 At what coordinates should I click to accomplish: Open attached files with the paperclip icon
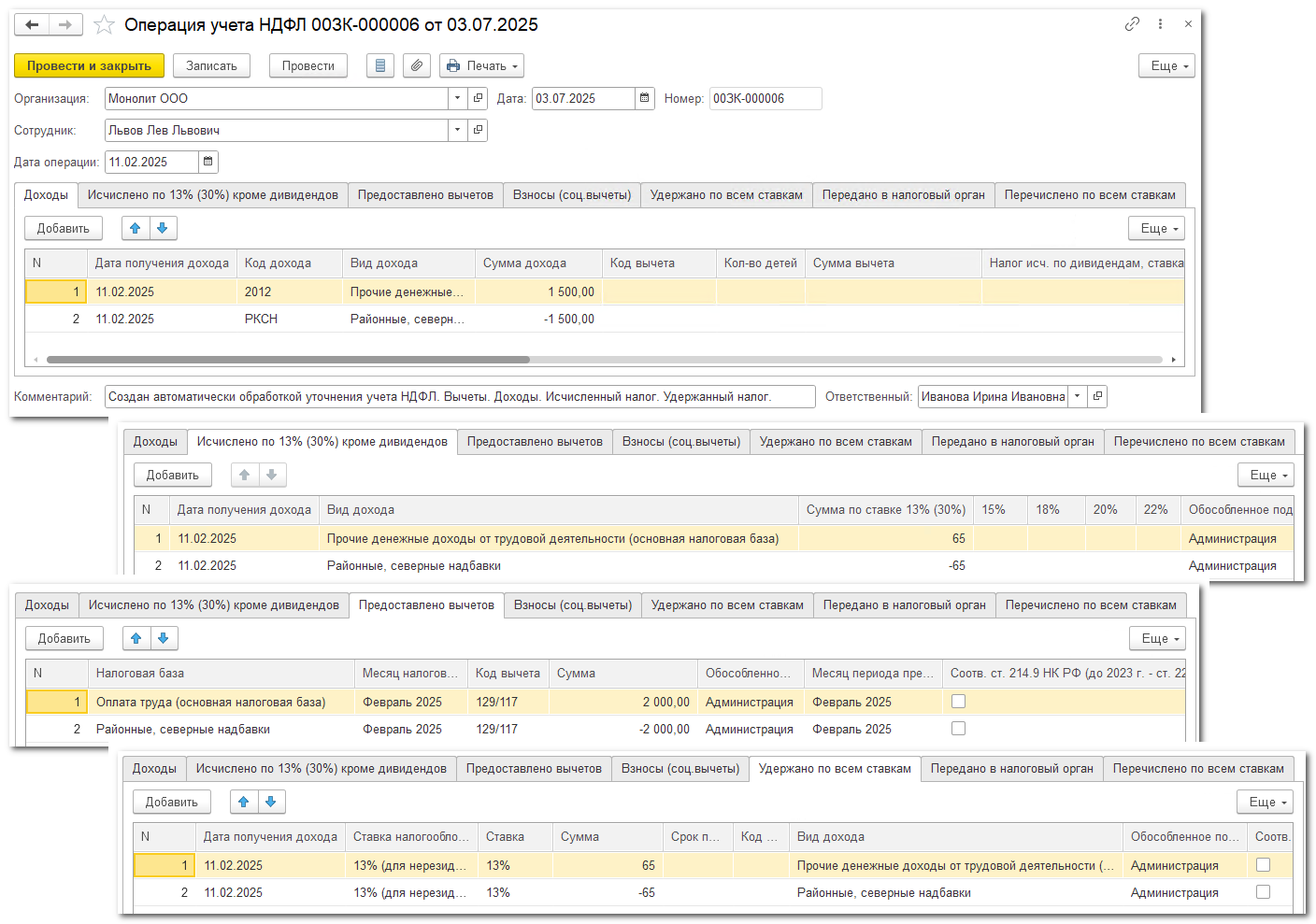coord(417,65)
